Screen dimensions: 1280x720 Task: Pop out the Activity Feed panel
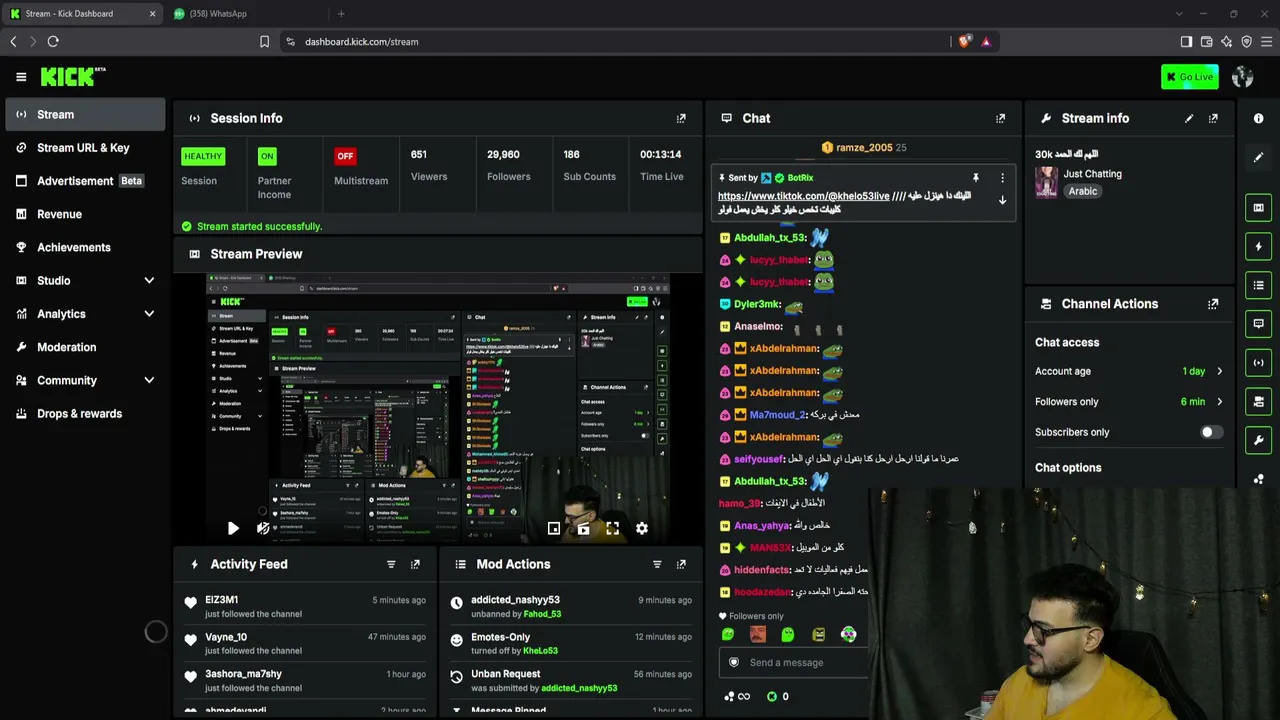(415, 564)
